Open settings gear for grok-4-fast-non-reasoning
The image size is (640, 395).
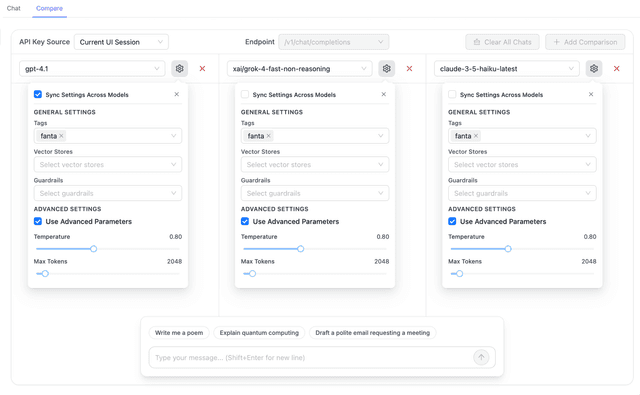point(387,69)
